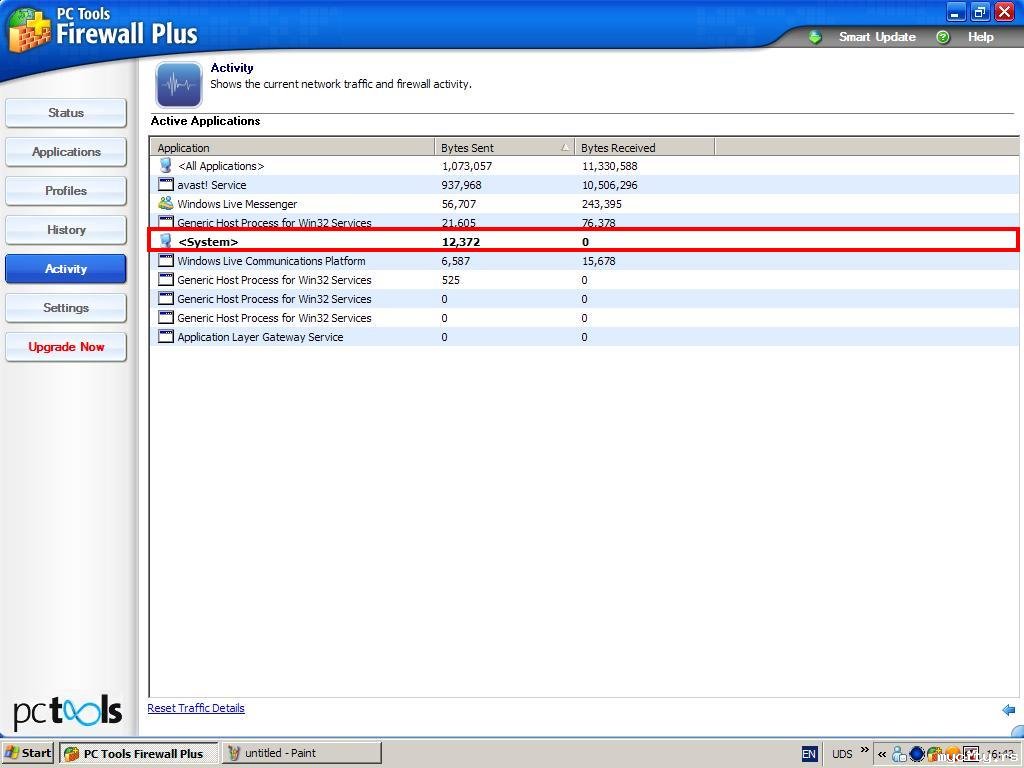
Task: Click the 15,678 bytes received value
Action: coord(598,261)
